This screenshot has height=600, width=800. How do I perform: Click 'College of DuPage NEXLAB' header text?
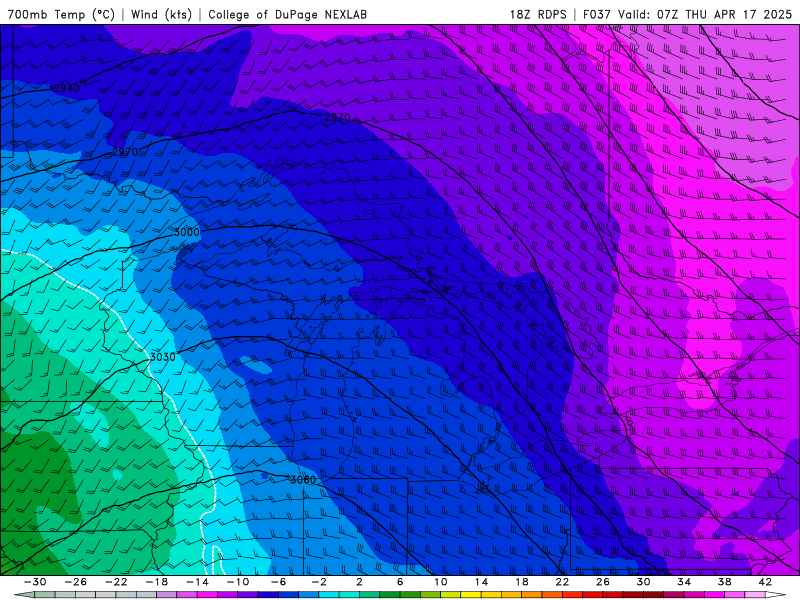(x=287, y=14)
